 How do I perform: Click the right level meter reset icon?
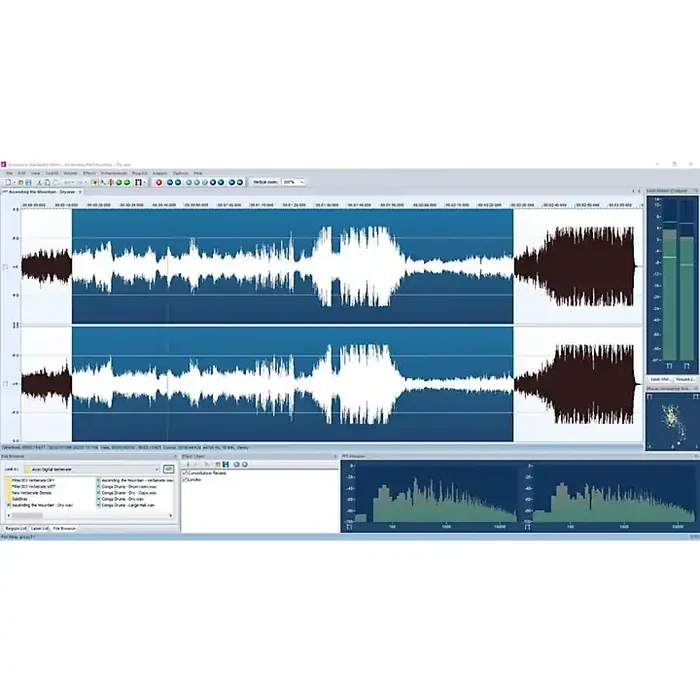pyautogui.click(x=687, y=366)
